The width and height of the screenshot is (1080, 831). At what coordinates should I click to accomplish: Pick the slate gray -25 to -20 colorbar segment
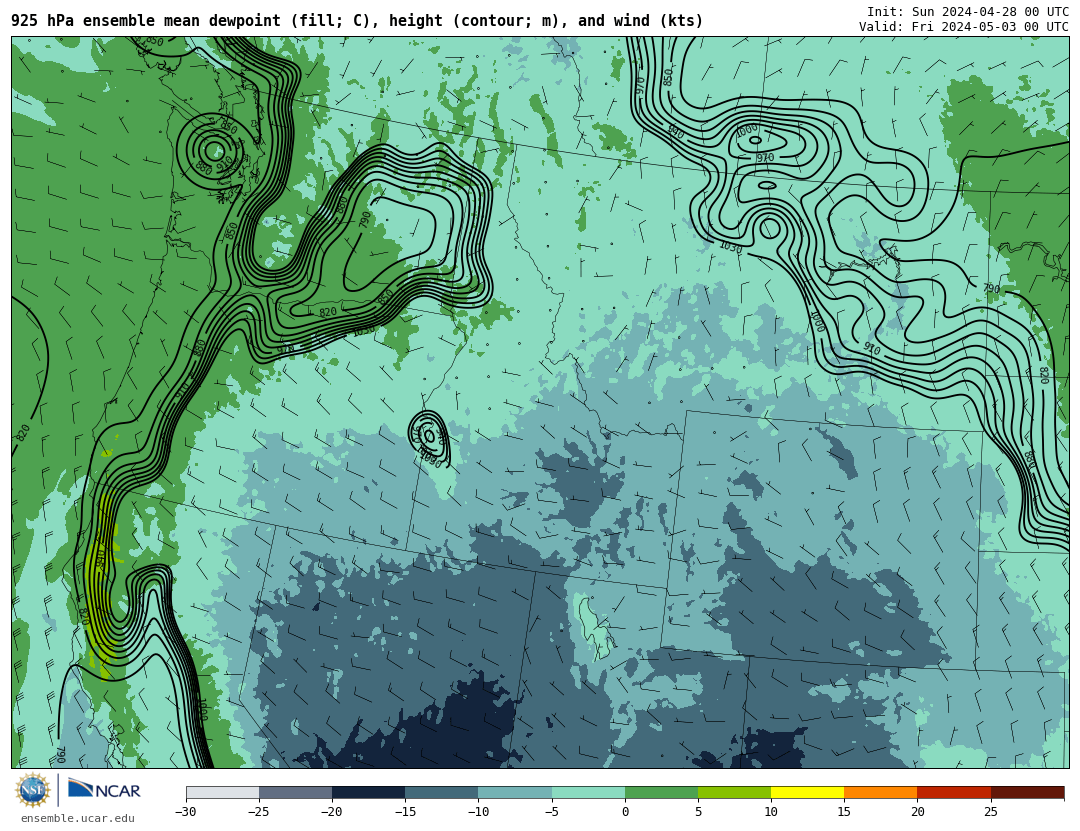pos(295,793)
